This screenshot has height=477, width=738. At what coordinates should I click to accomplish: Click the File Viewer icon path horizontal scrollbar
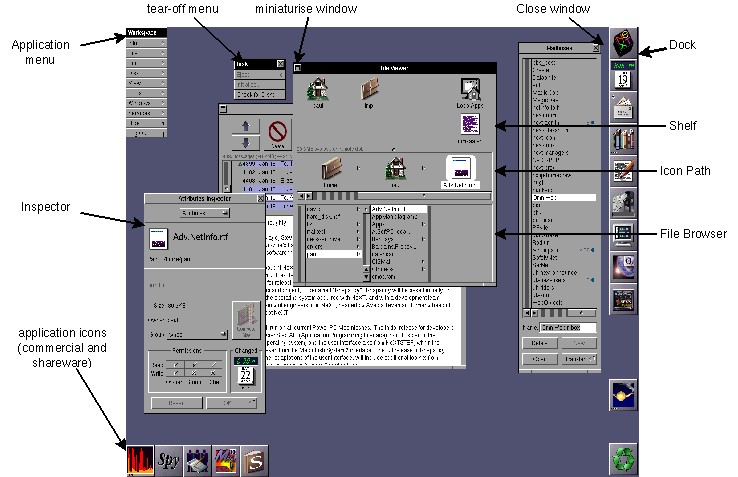coord(394,196)
